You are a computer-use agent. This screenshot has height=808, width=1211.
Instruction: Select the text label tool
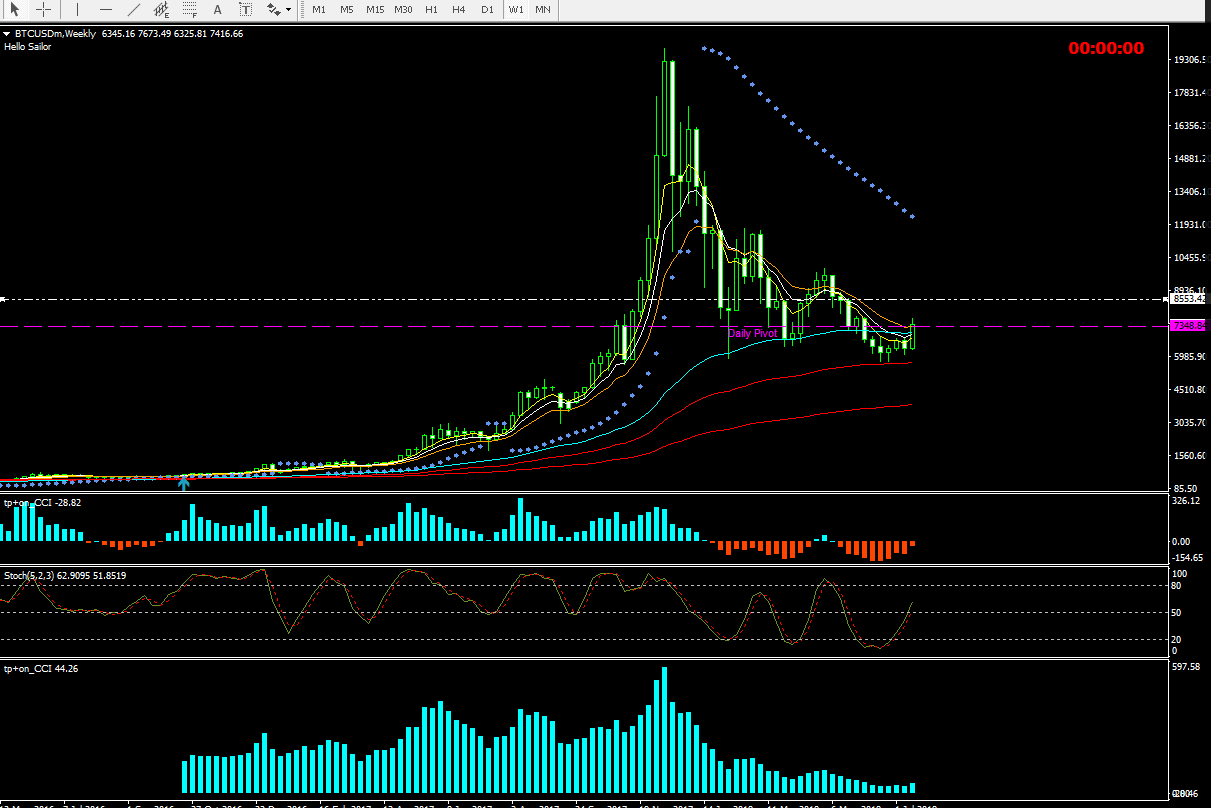[x=246, y=9]
